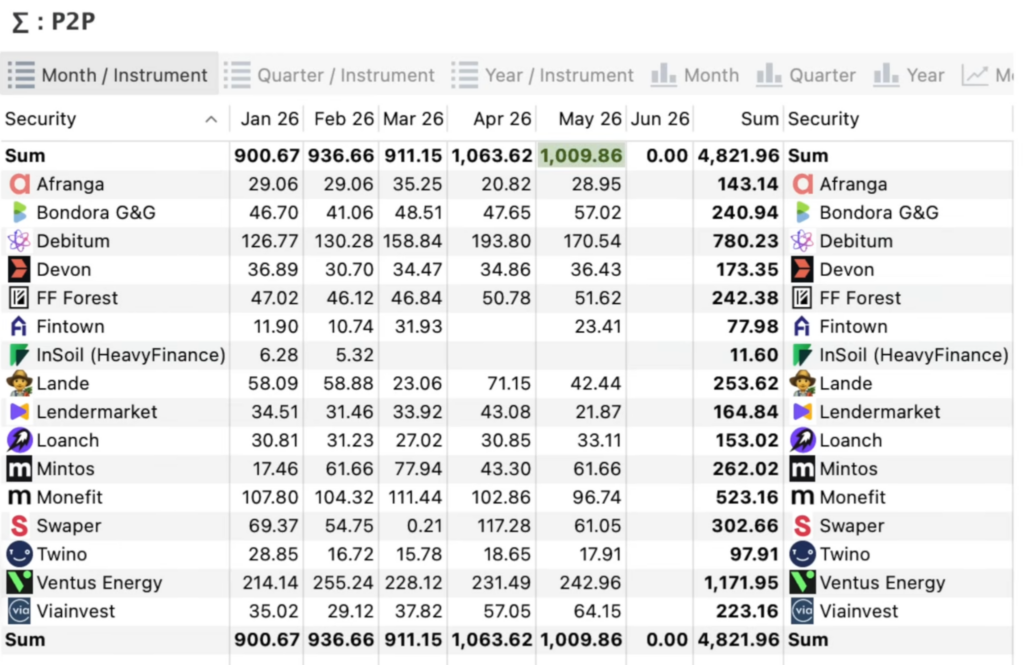Click the Ventus Energy logo in right column
Screen dimensions: 1024x665
coord(802,582)
